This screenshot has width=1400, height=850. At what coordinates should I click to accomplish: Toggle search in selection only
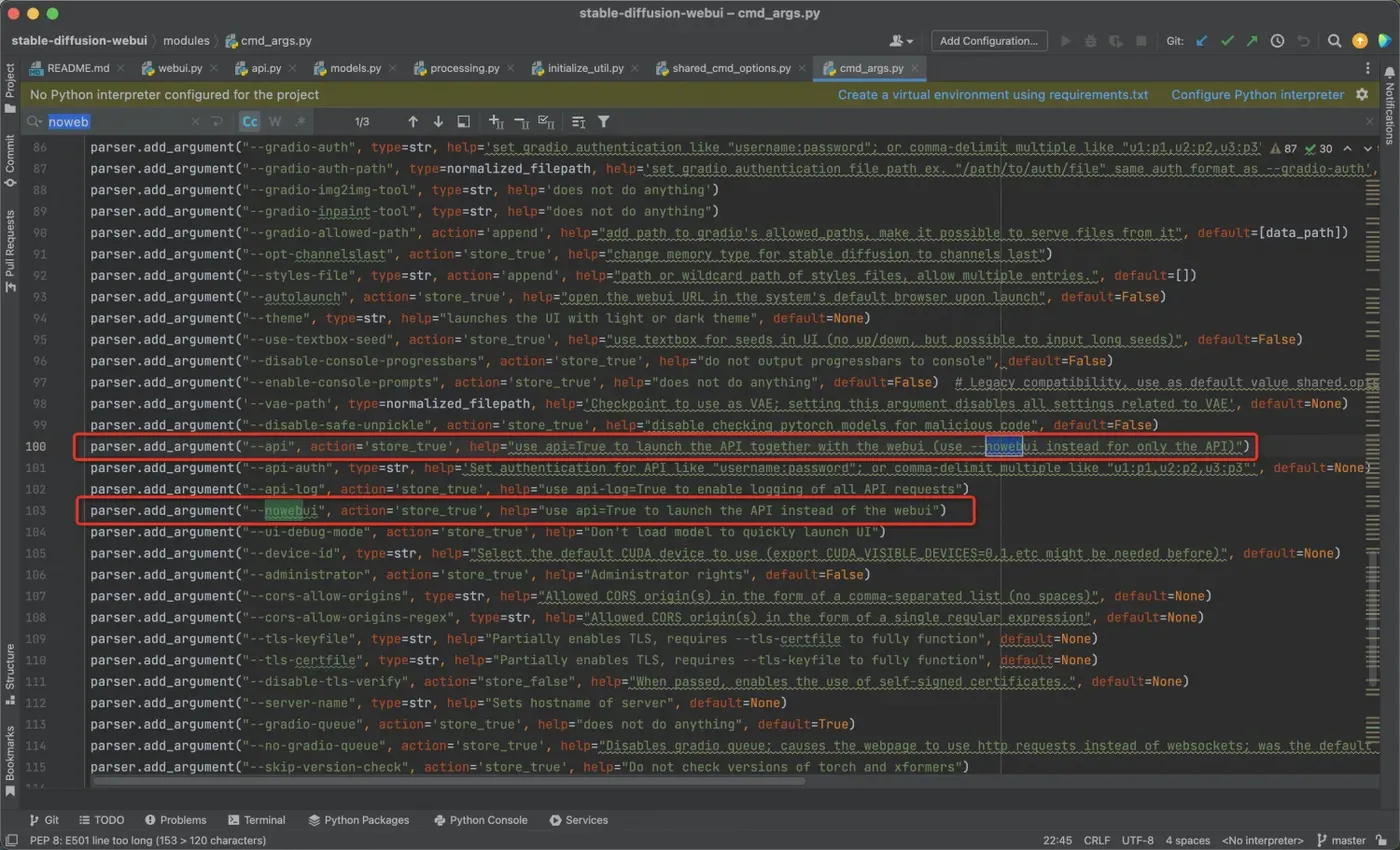pyautogui.click(x=463, y=121)
